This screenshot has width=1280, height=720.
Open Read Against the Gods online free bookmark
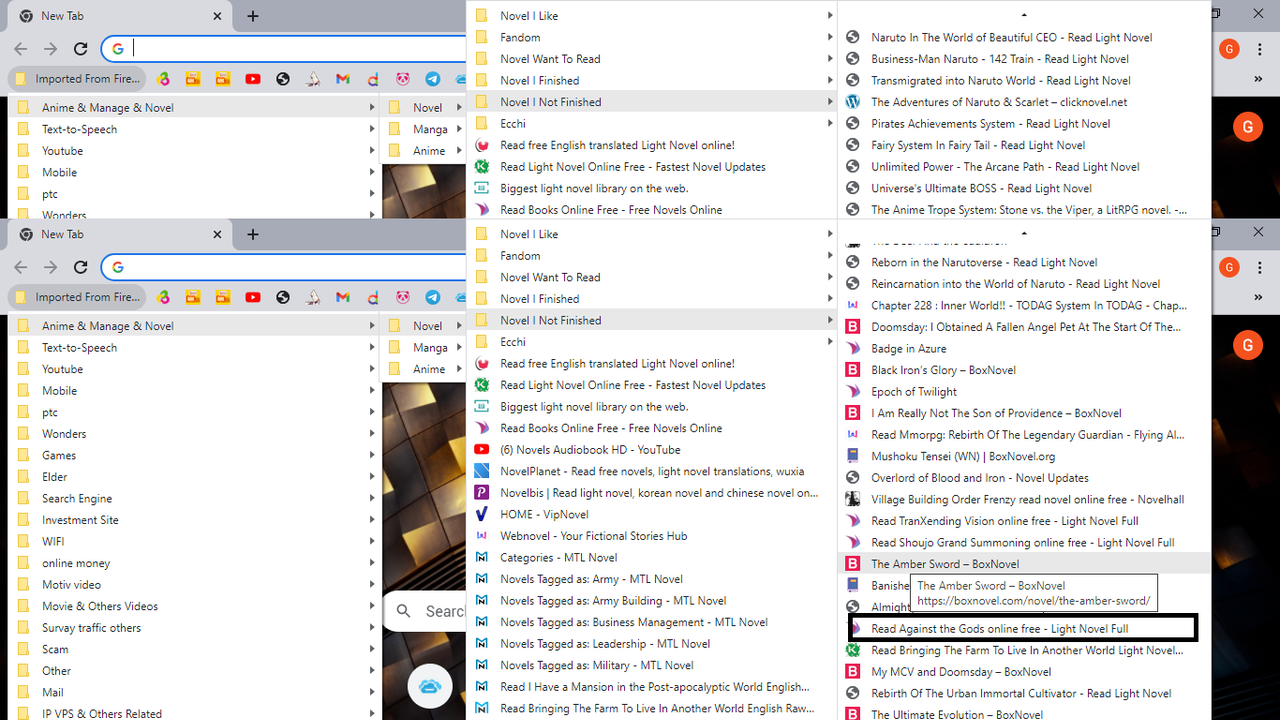1024,629
